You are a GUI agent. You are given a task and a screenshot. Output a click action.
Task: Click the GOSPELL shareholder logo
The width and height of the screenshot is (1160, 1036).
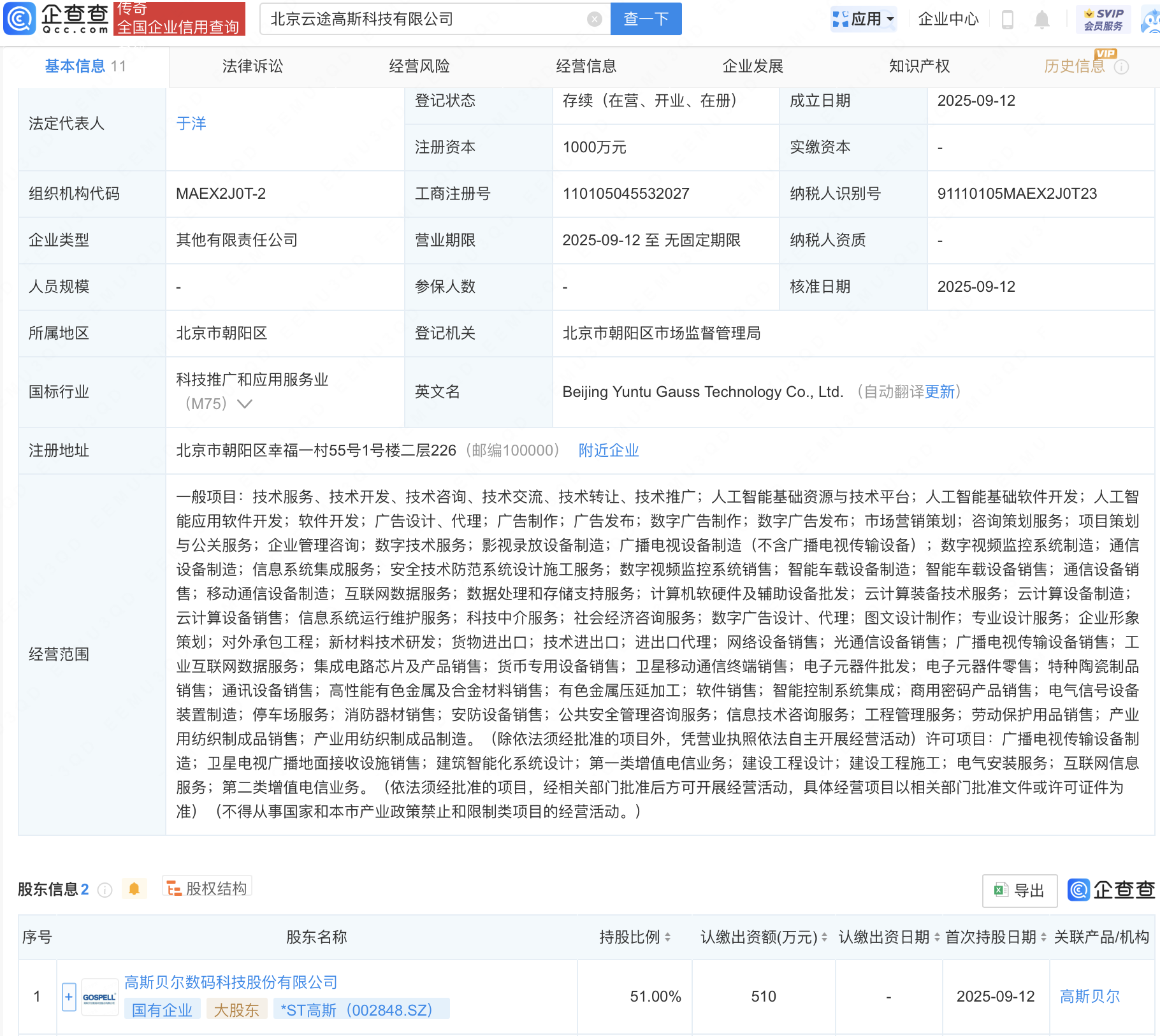tap(99, 996)
